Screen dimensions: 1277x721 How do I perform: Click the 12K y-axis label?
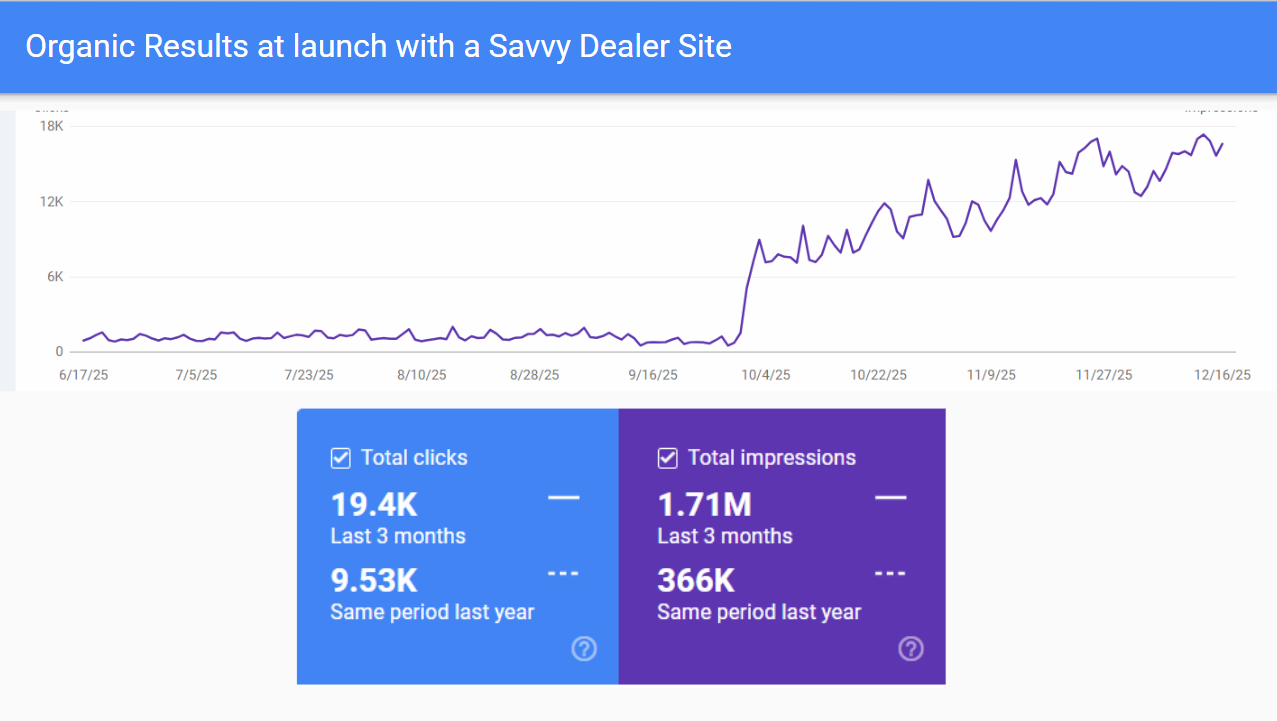52,201
